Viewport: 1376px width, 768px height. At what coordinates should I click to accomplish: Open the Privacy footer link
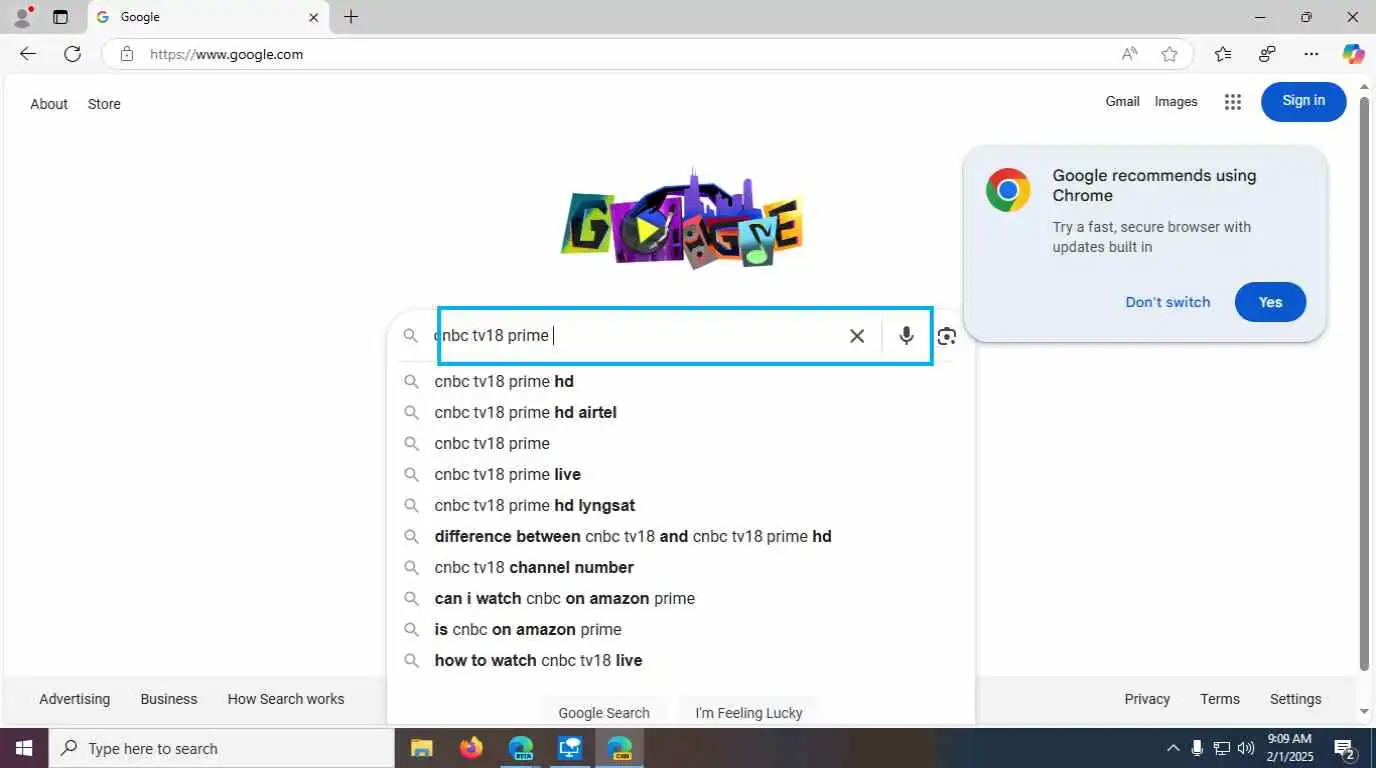[1147, 699]
